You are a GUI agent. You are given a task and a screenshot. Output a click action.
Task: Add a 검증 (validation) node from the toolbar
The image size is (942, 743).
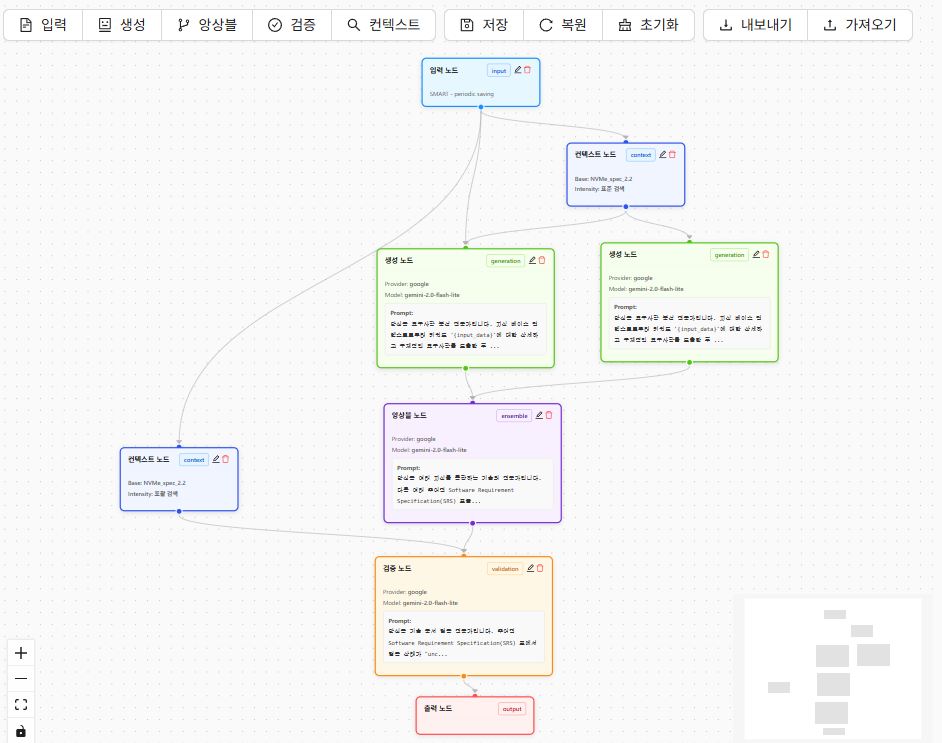click(x=292, y=25)
